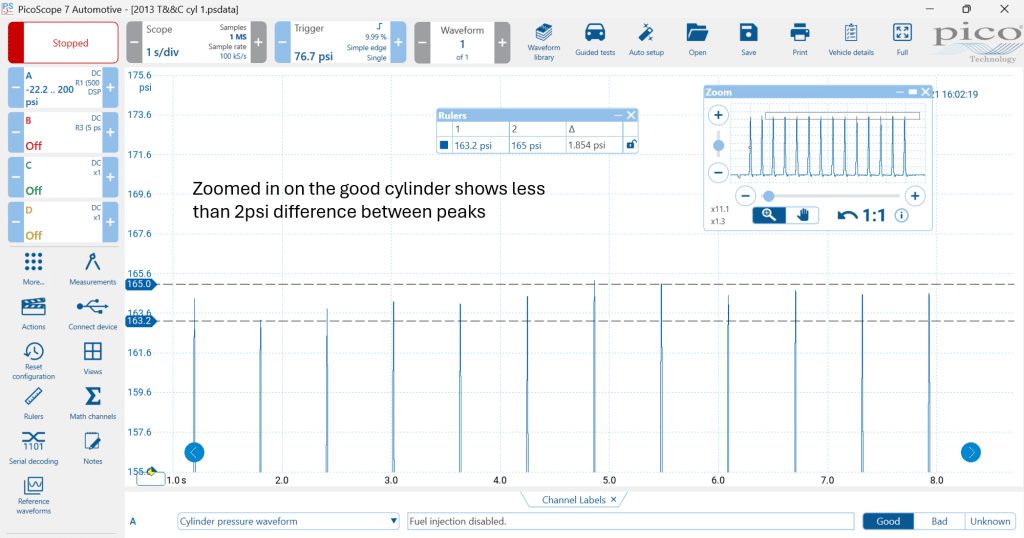Open the Scope timebase settings
The width and height of the screenshot is (1024, 538).
pos(196,42)
